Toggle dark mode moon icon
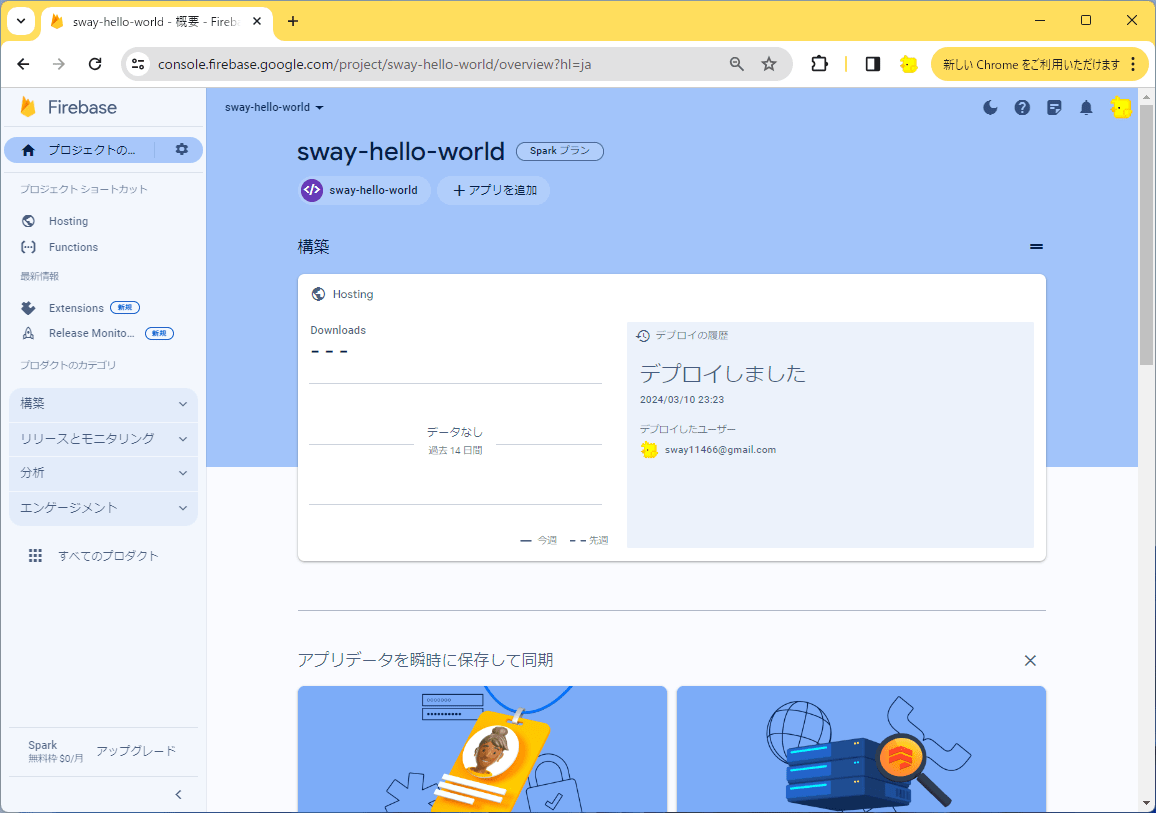The width and height of the screenshot is (1156, 813). point(990,108)
